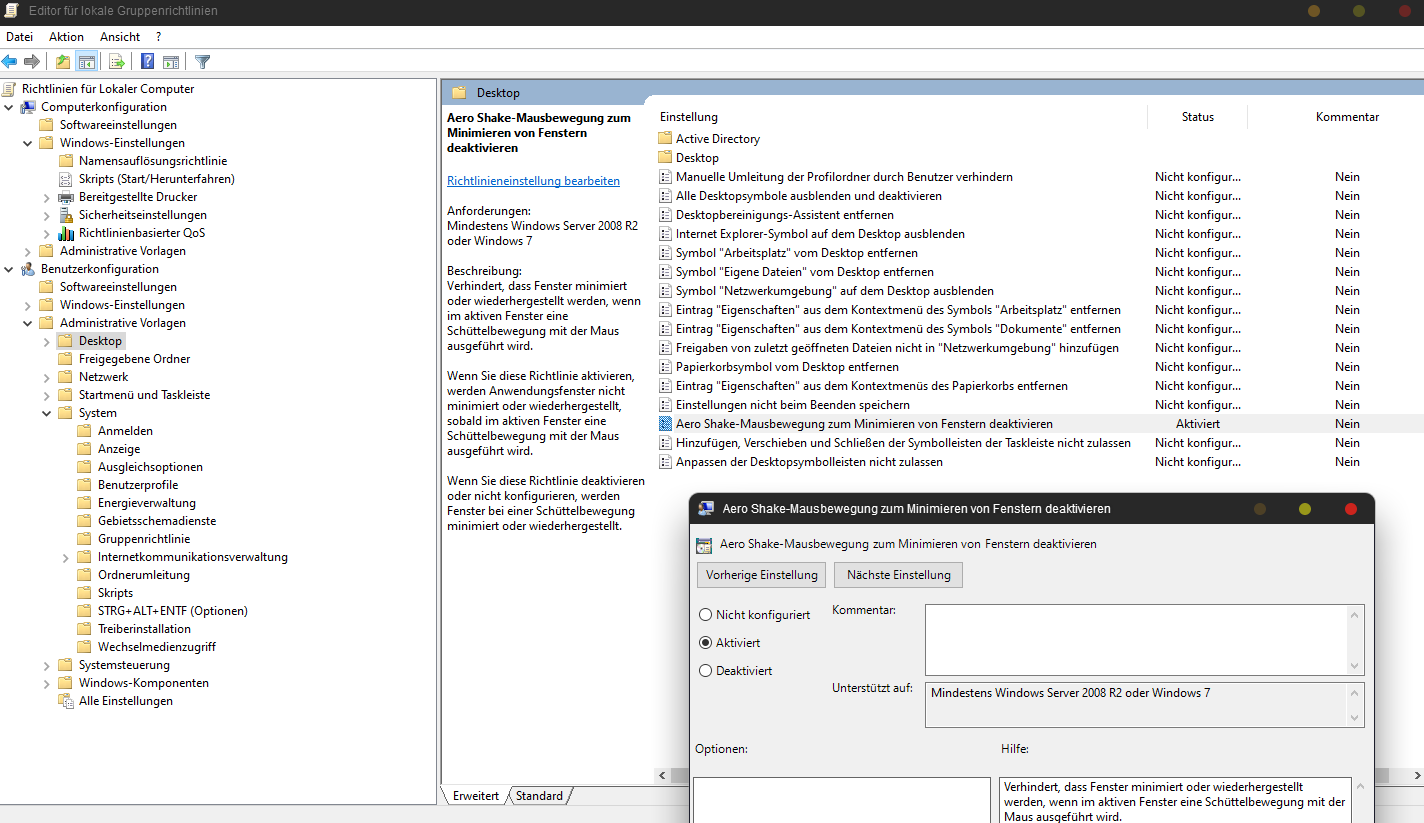
Task: Click the up one level folder icon
Action: point(63,62)
